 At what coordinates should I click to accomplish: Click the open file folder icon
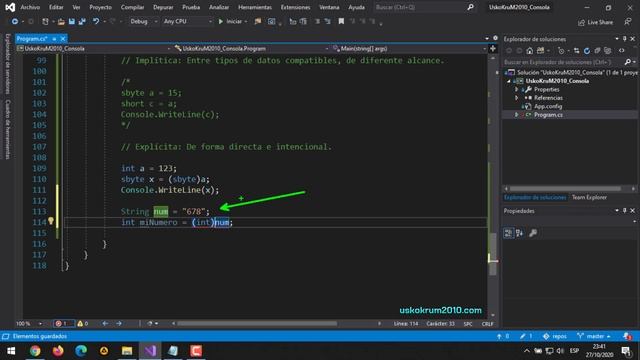61,21
